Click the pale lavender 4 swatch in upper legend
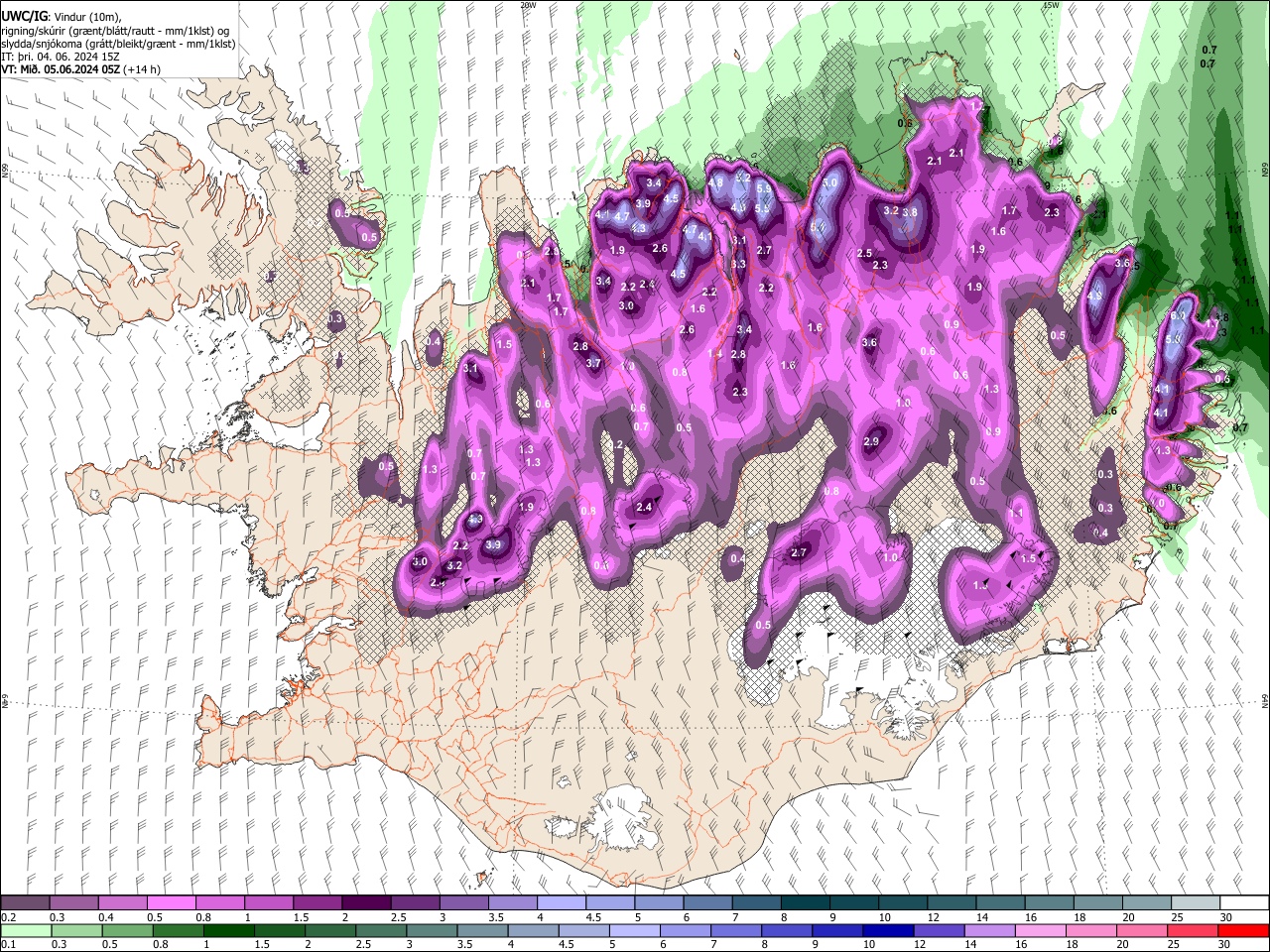Image resolution: width=1270 pixels, height=952 pixels. [561, 903]
